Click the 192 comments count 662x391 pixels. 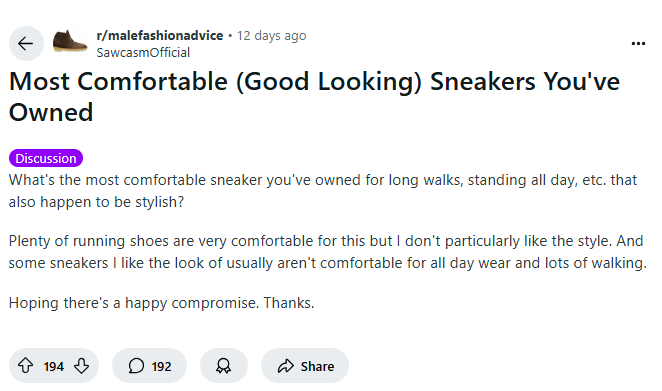click(162, 366)
